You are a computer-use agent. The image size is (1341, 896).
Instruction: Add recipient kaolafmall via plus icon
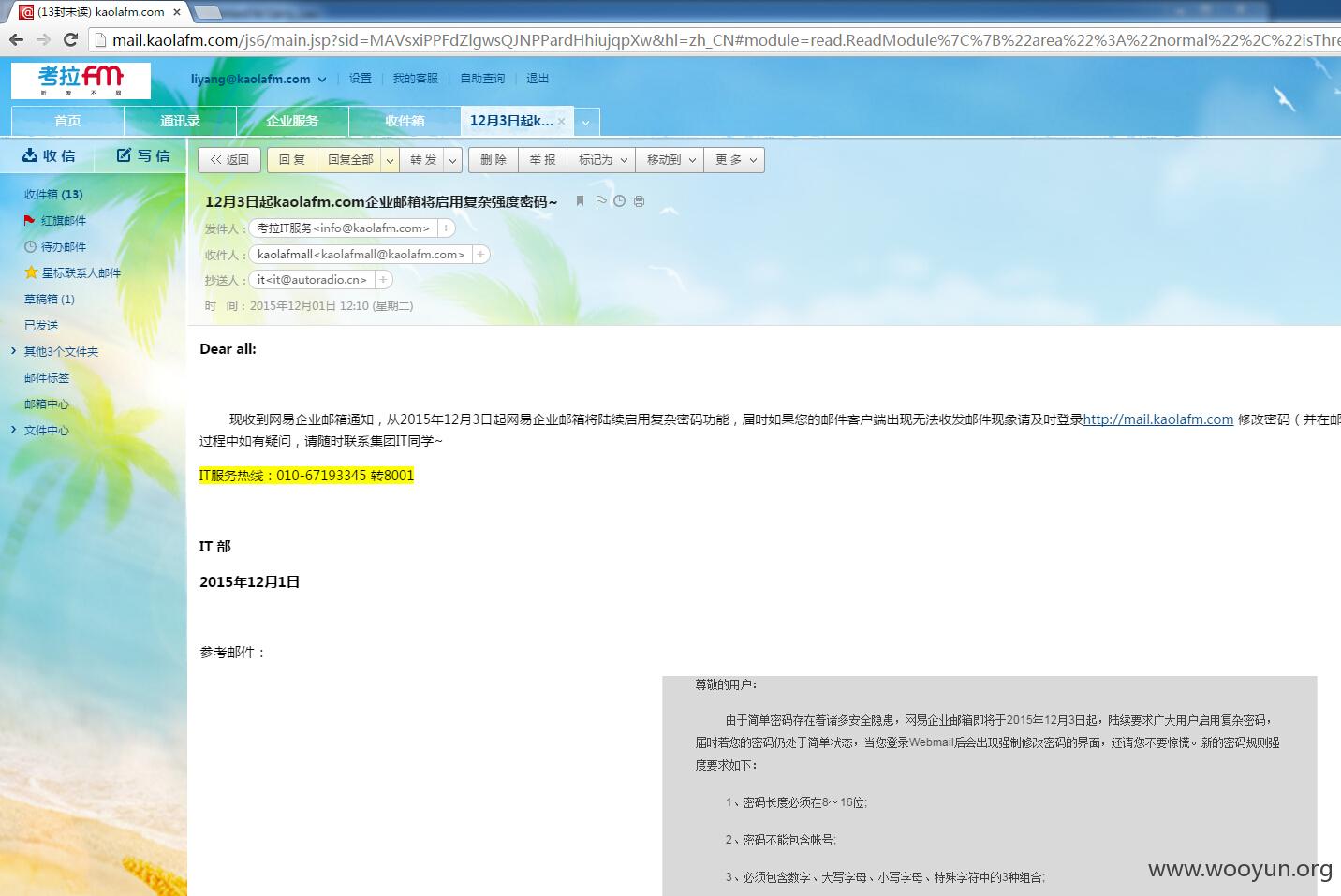click(x=480, y=254)
